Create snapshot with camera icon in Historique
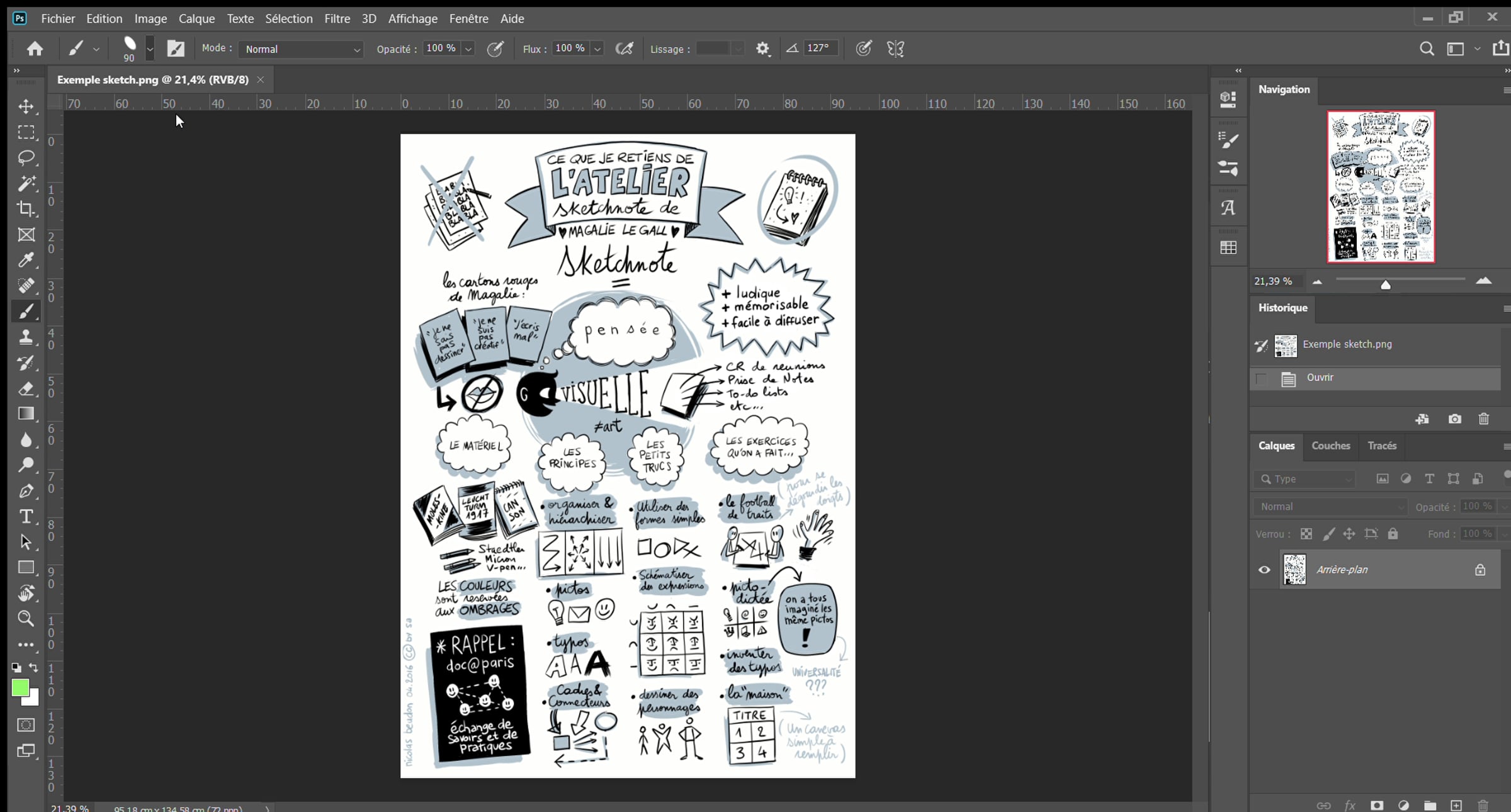This screenshot has height=812, width=1511. [x=1454, y=419]
